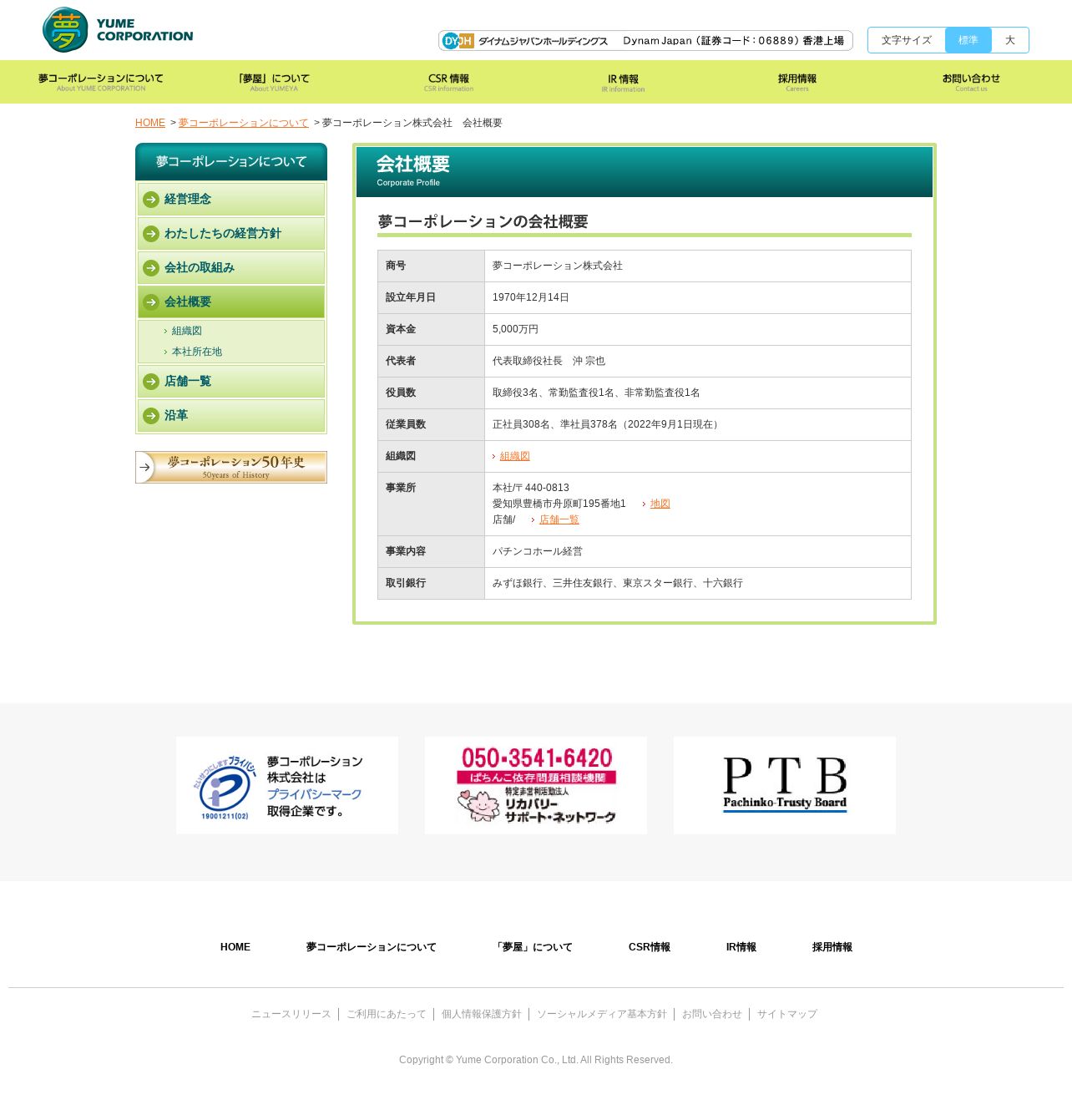Click arrow icon beside sidebar 会社概要

coord(151,302)
